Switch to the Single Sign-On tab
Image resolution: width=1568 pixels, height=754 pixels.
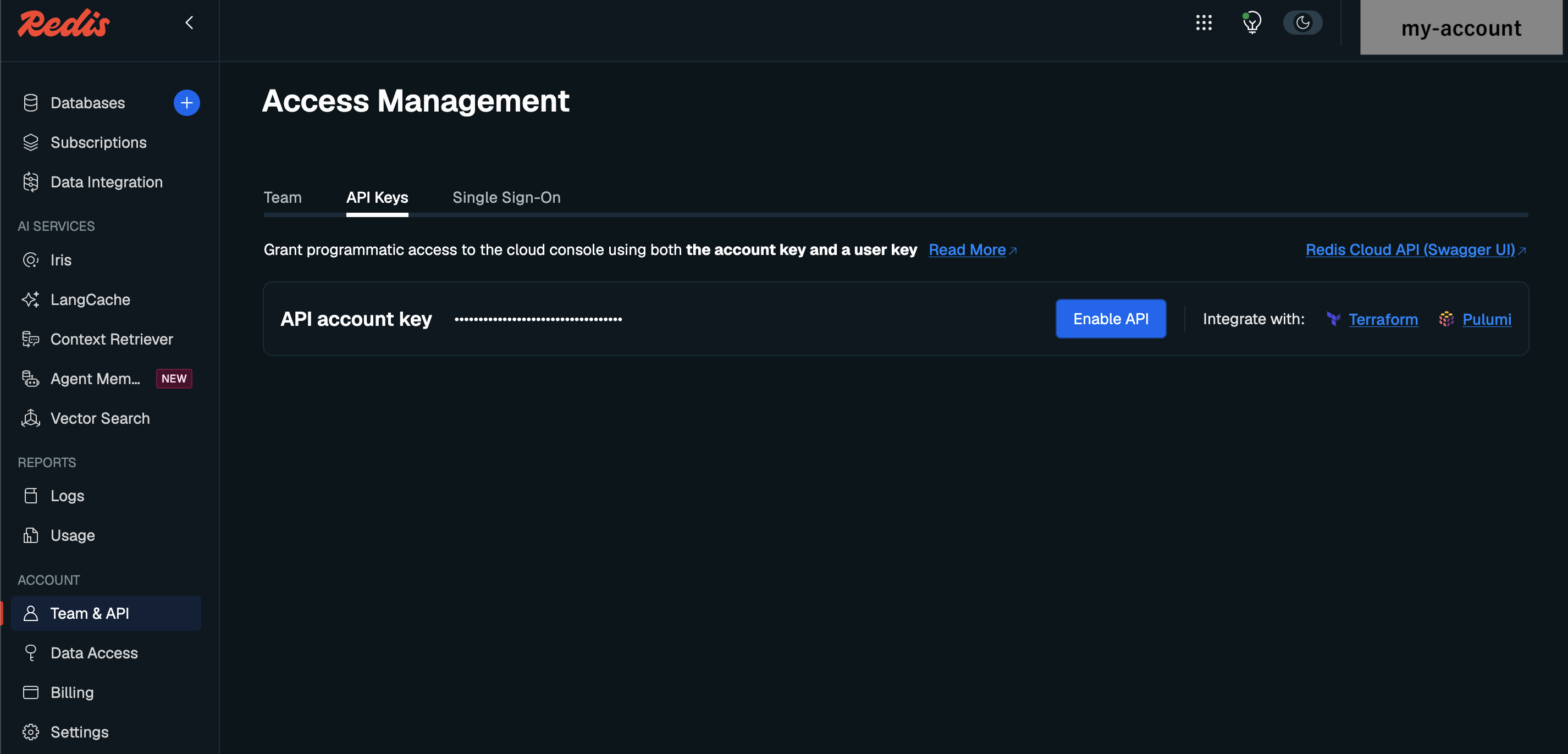(506, 197)
